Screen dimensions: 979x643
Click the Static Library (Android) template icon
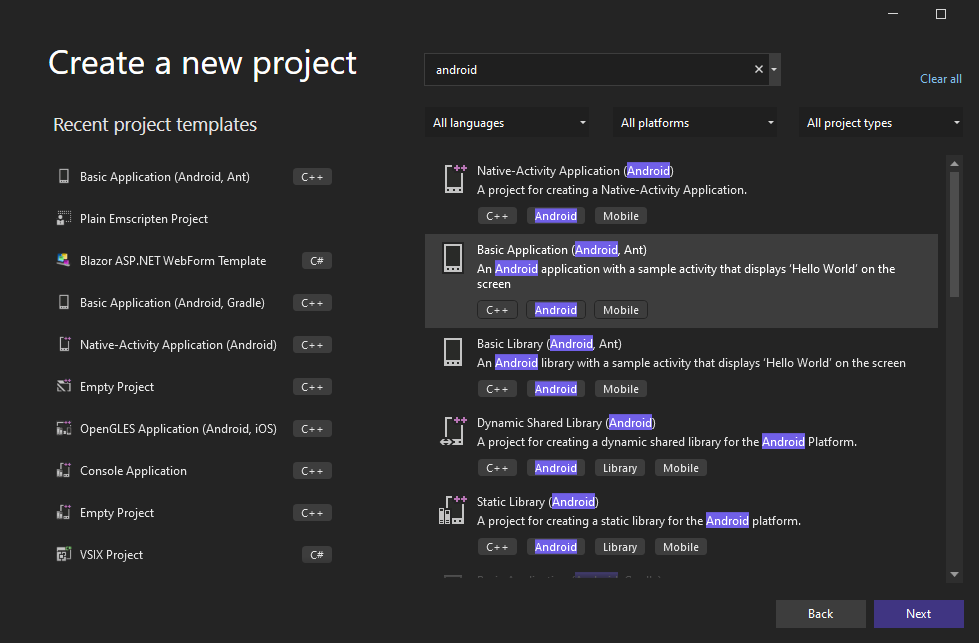click(x=453, y=510)
